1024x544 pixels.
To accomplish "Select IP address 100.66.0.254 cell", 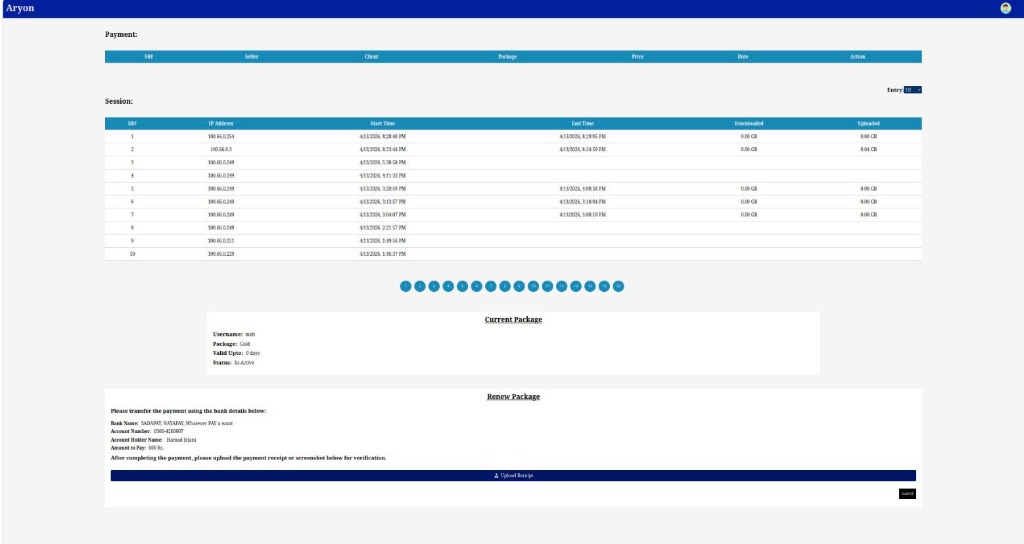I will (x=221, y=136).
